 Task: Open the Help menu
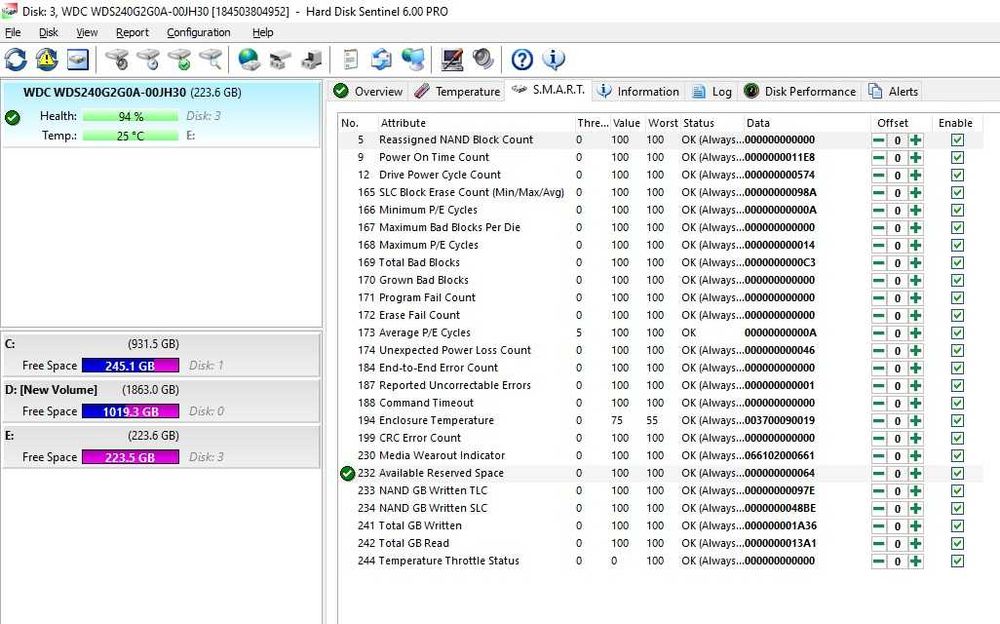point(262,33)
